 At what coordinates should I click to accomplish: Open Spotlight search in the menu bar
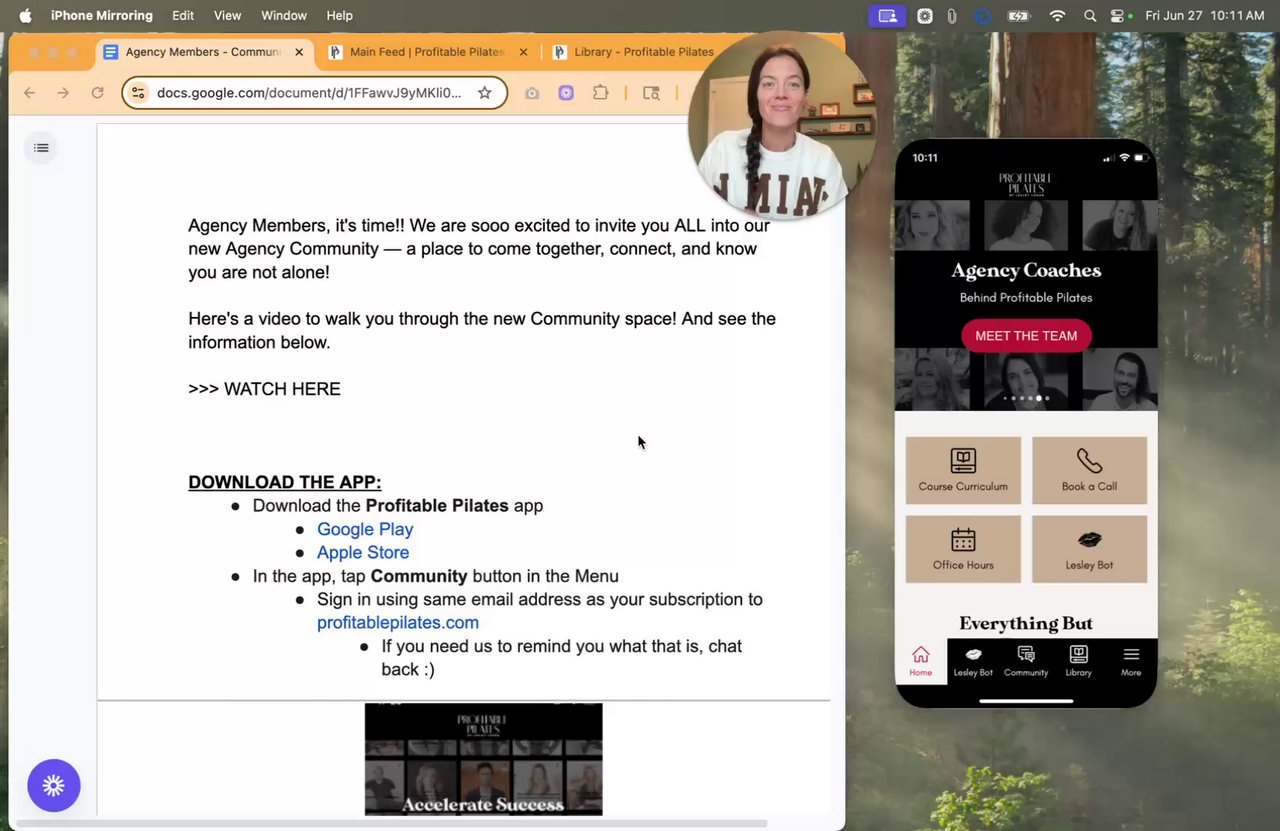click(1090, 15)
